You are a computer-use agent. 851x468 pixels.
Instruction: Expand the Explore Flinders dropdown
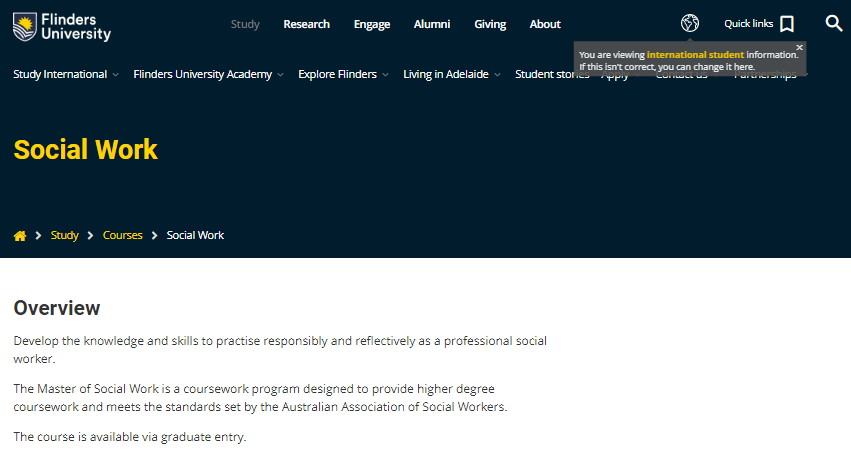(343, 74)
